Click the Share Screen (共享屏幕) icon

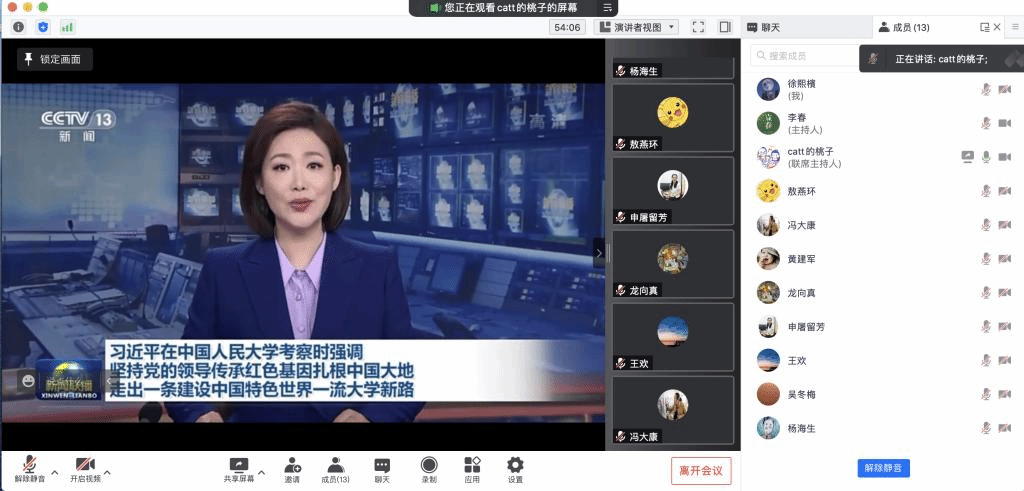click(x=238, y=466)
